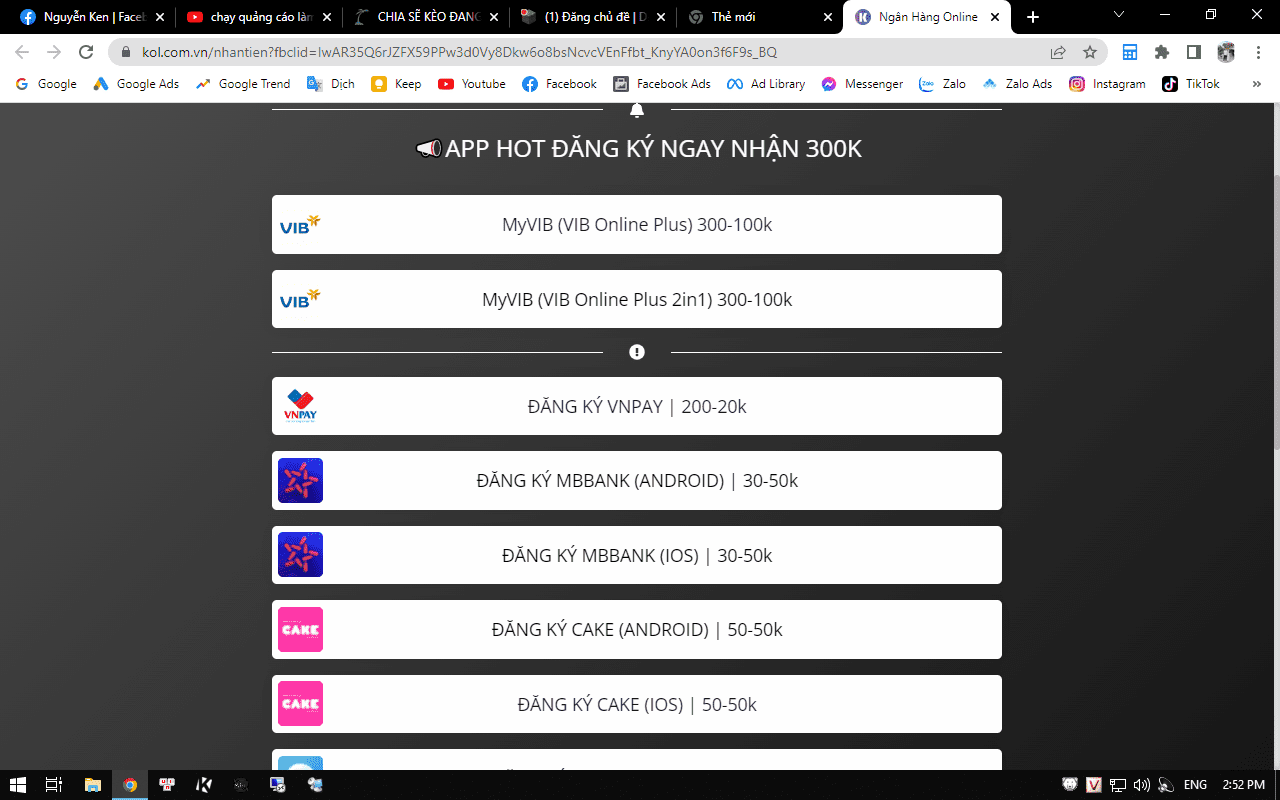Click the address bar URL field
Screen dimensions: 1280x800
580,52
